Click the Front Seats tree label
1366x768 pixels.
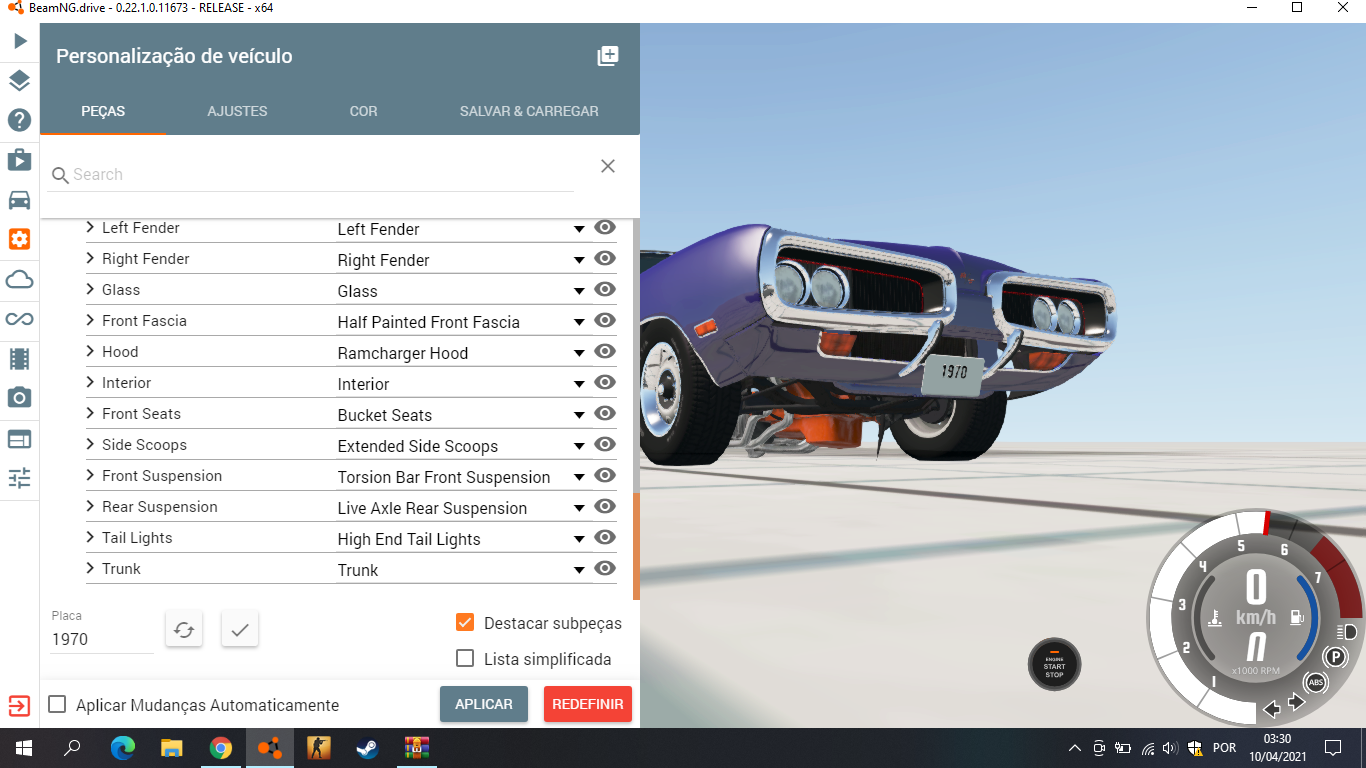[141, 413]
